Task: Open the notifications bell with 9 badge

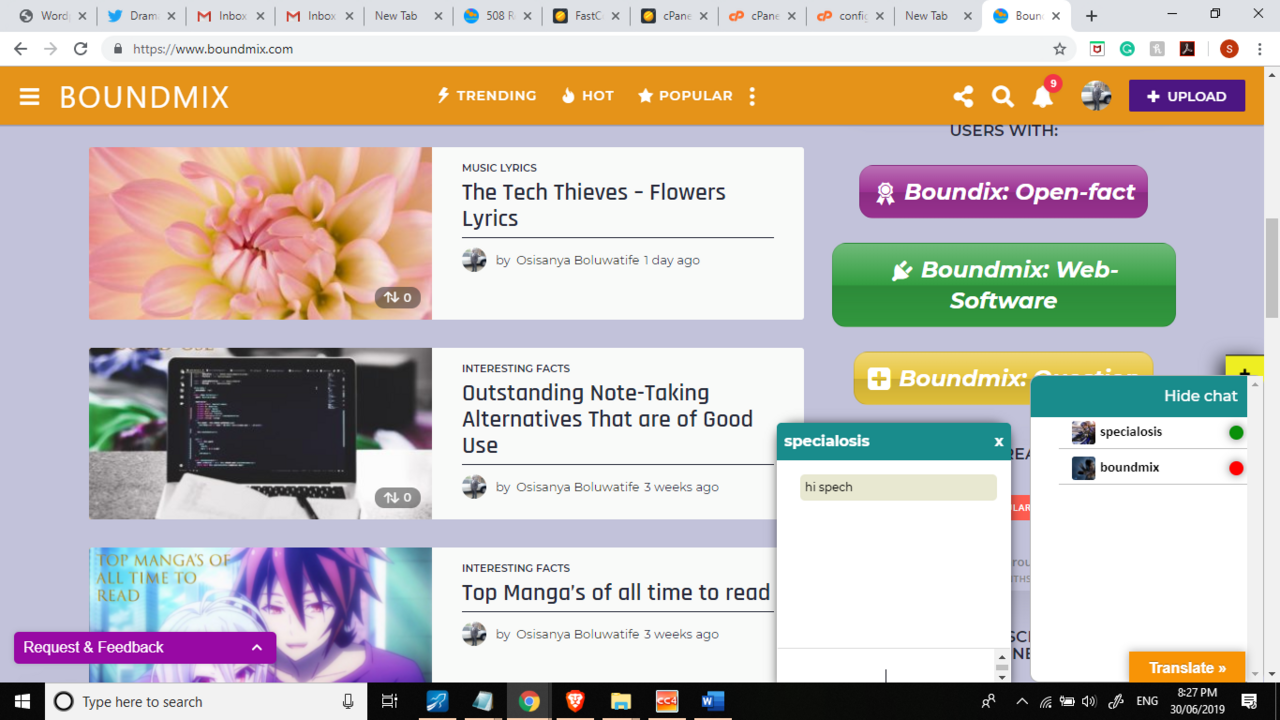Action: pos(1043,95)
